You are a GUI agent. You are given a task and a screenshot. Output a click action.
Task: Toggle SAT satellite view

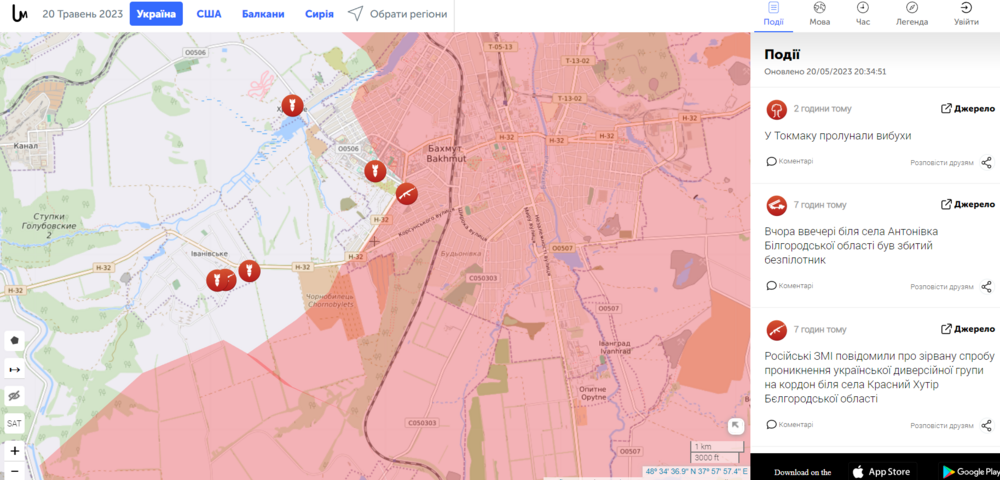15,423
